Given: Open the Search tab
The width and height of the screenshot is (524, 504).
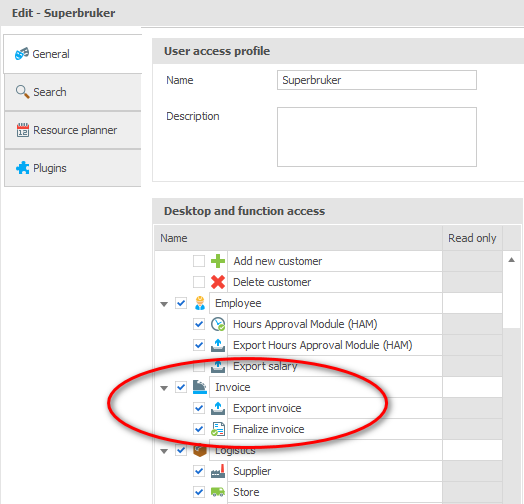Looking at the screenshot, I should [73, 92].
